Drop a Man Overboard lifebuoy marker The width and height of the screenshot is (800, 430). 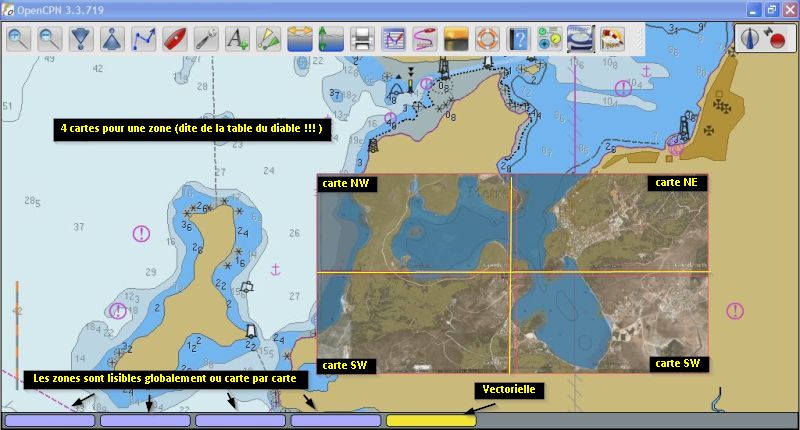(x=487, y=39)
